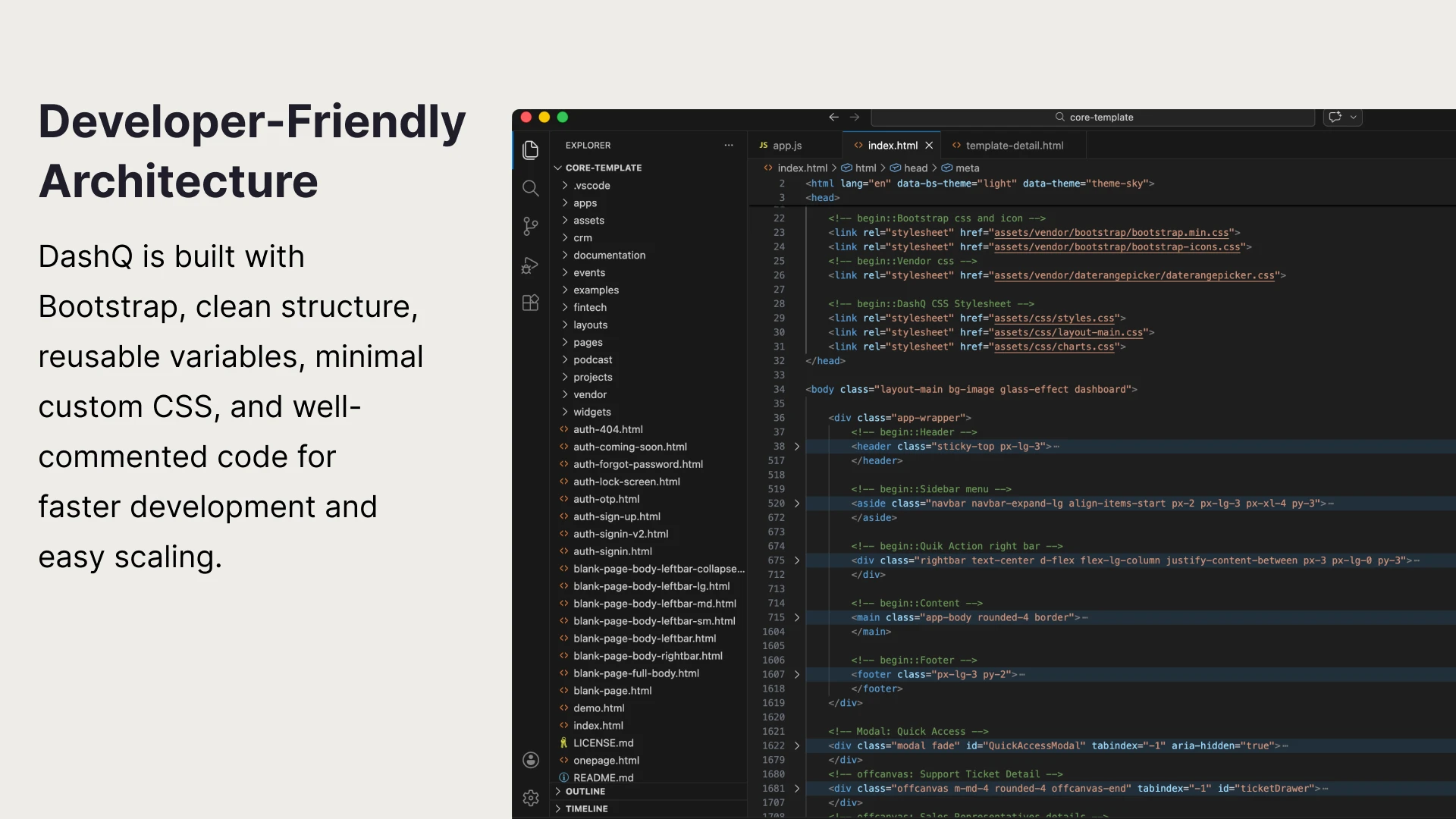Close the index.html tab
The image size is (1456, 819).
pos(929,146)
